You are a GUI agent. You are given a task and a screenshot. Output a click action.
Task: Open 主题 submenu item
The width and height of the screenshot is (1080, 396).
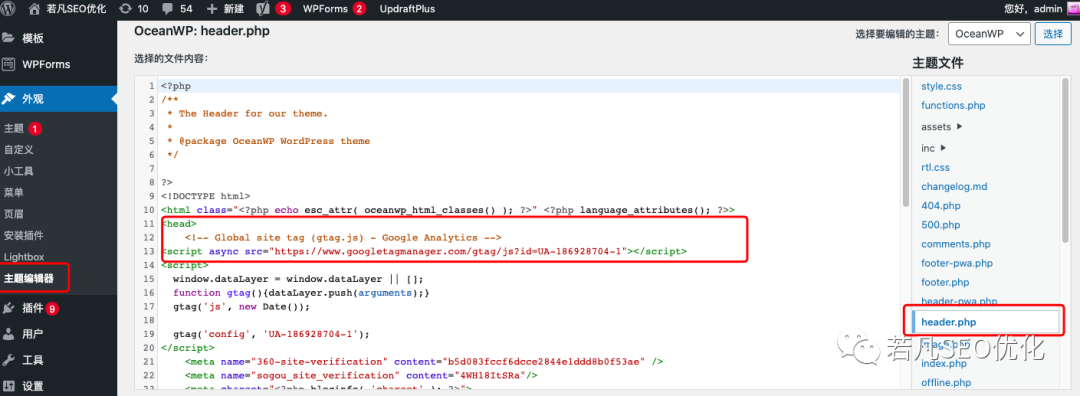(x=14, y=128)
